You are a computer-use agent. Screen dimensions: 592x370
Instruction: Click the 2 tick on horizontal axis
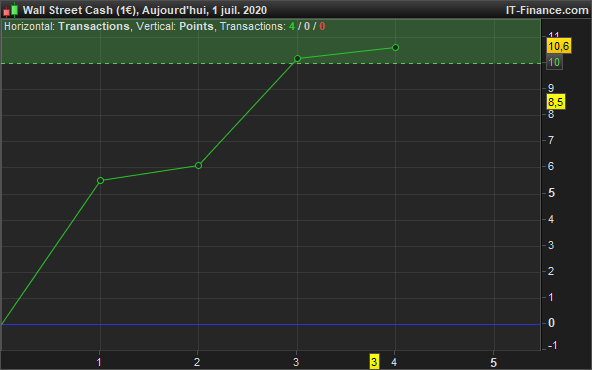pos(197,362)
